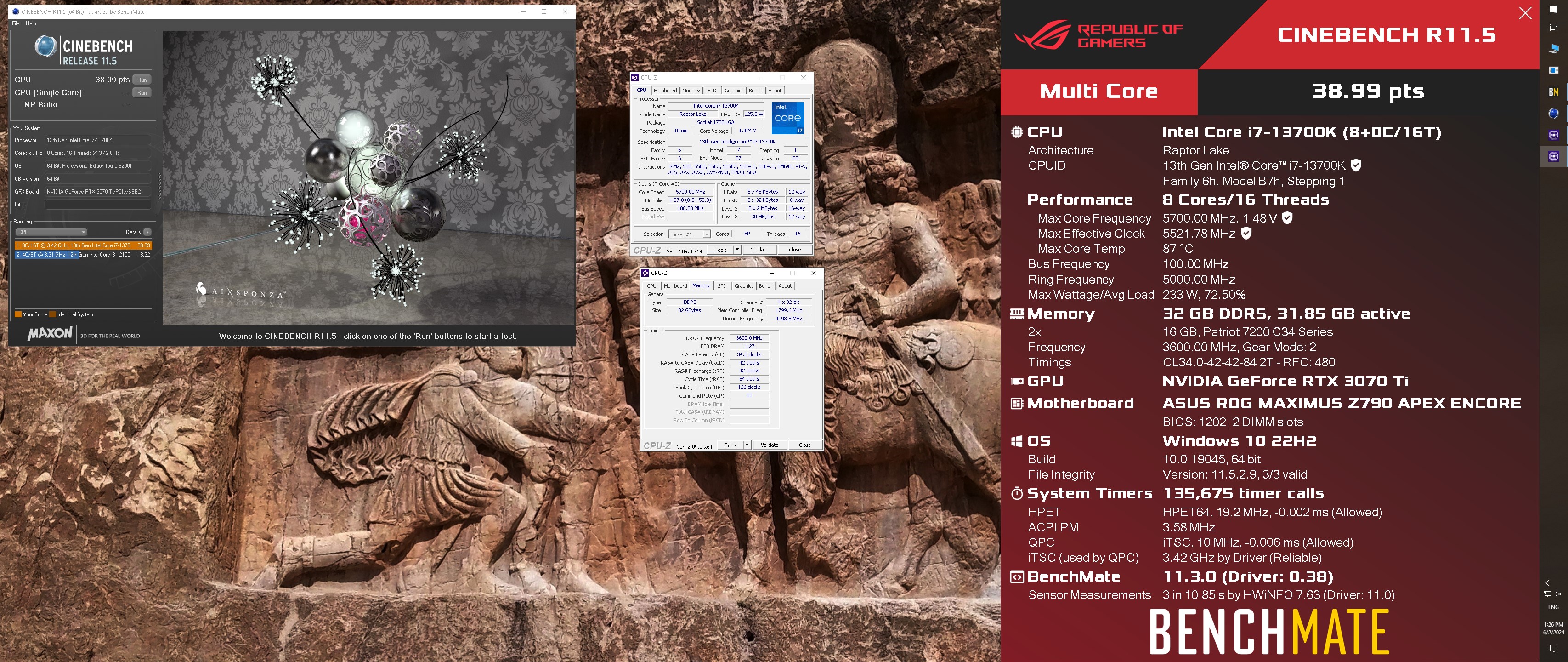This screenshot has width=1568, height=662.
Task: Click the CAS# Latency 34.0 clocks value
Action: pos(749,354)
